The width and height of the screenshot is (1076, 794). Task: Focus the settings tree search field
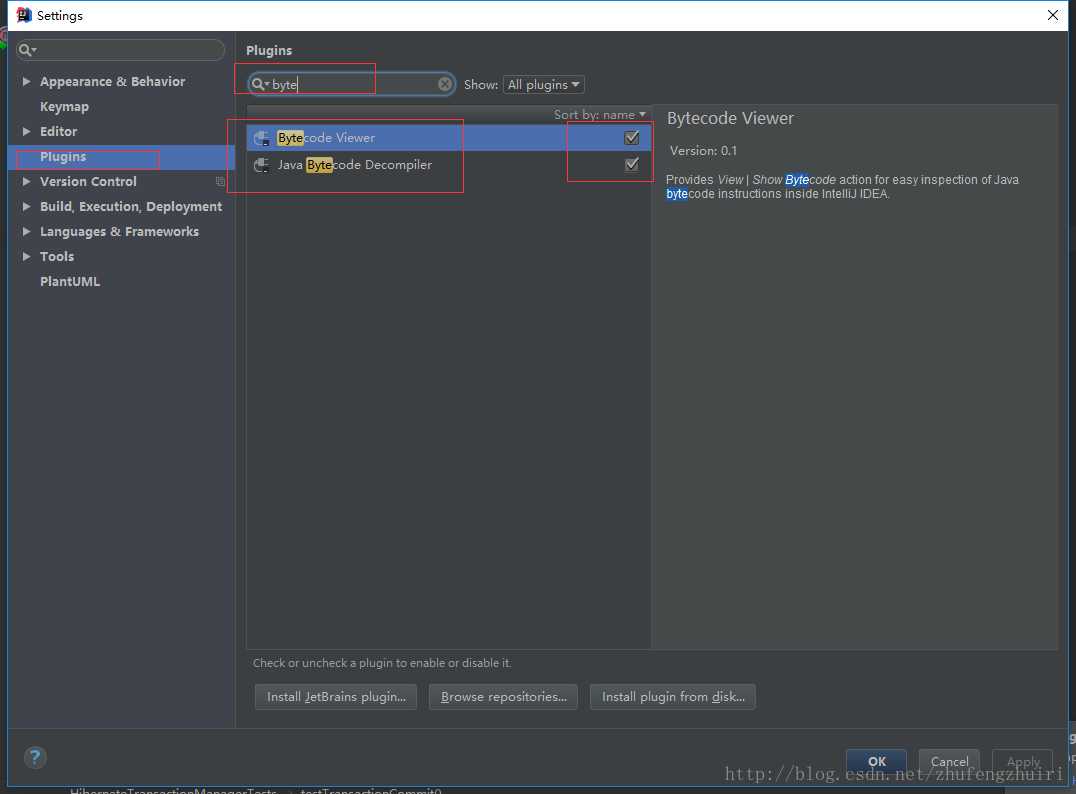click(121, 49)
